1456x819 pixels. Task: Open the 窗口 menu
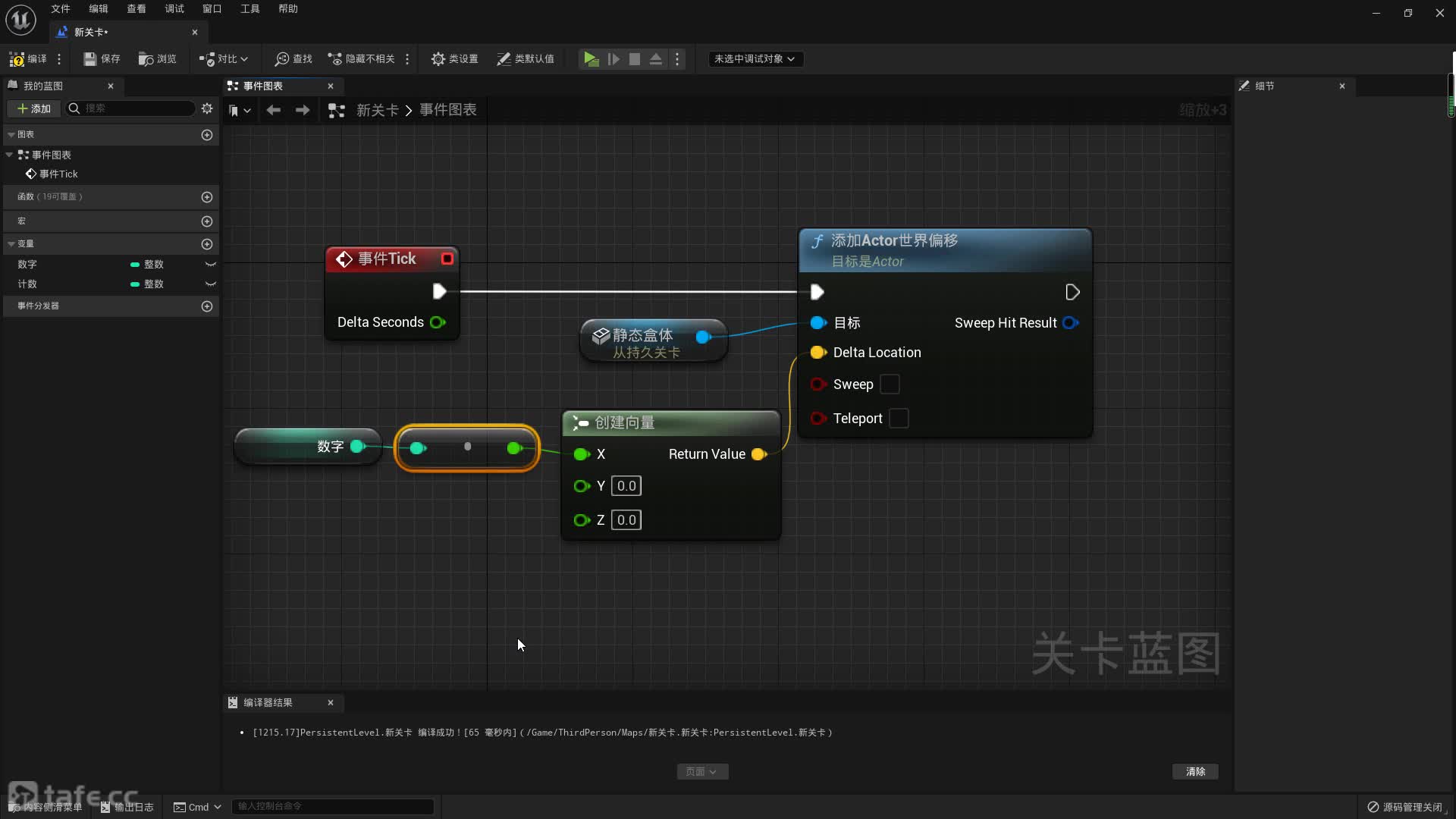click(x=212, y=9)
